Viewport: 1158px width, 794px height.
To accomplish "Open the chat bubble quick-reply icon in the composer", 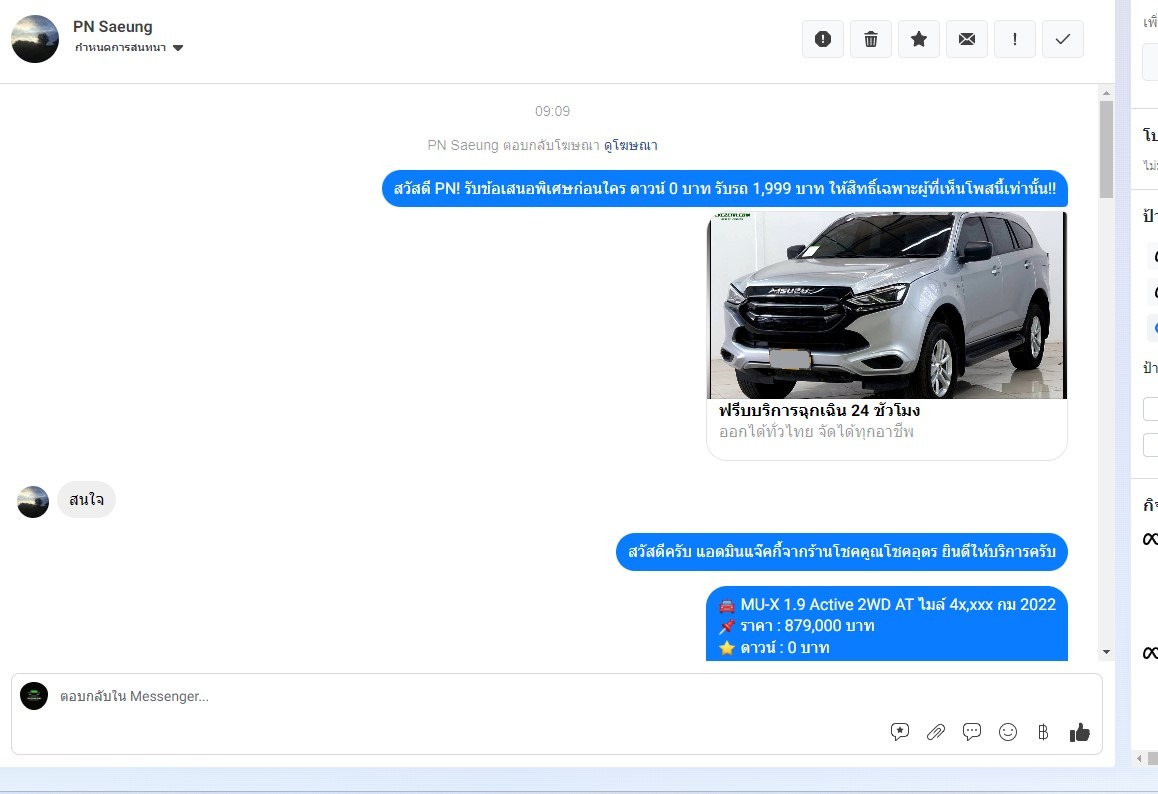I will 972,732.
